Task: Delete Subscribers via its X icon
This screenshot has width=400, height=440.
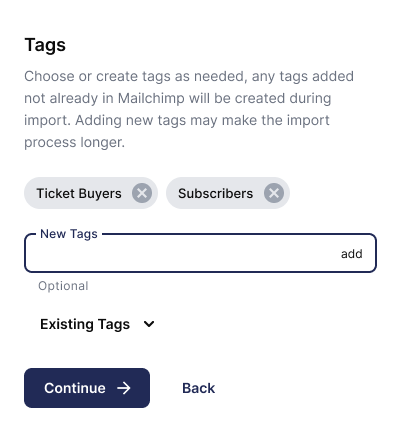Action: (x=274, y=193)
